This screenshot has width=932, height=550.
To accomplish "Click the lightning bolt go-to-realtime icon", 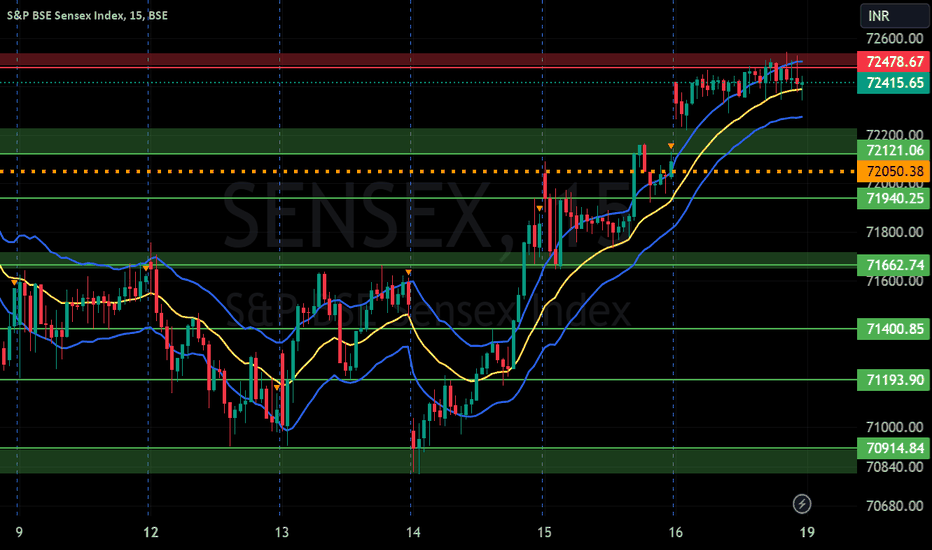I will [x=802, y=504].
